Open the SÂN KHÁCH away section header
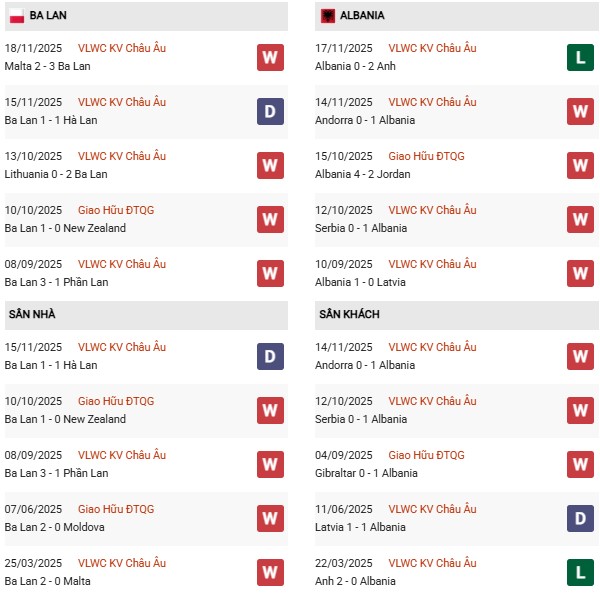Viewport: 600px width, 595px height. click(349, 314)
